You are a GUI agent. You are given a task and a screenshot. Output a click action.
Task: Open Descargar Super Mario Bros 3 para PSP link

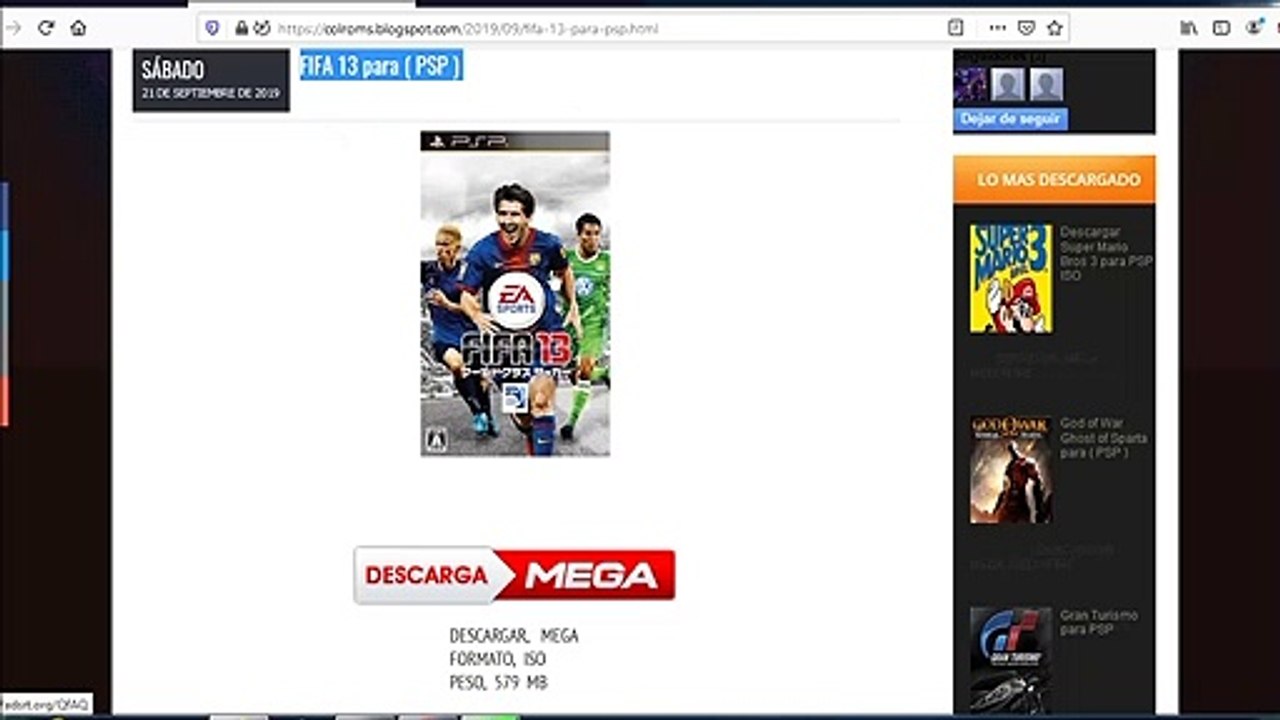(x=1106, y=253)
